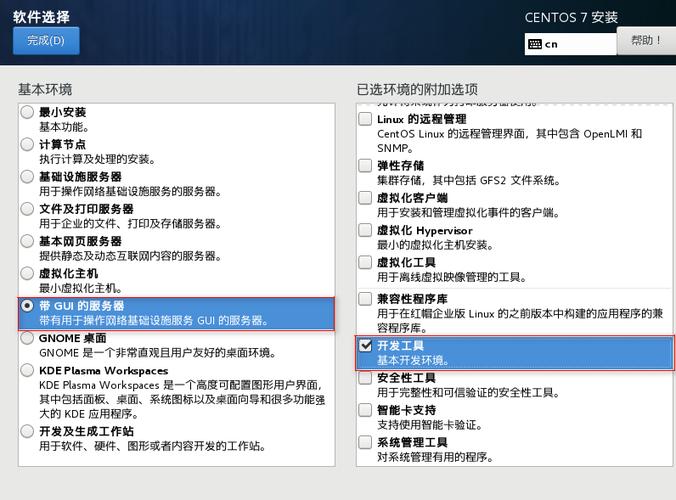This screenshot has height=500, width=676.
Task: Choose KDE Plasma Workspaces radio button
Action: [x=27, y=370]
